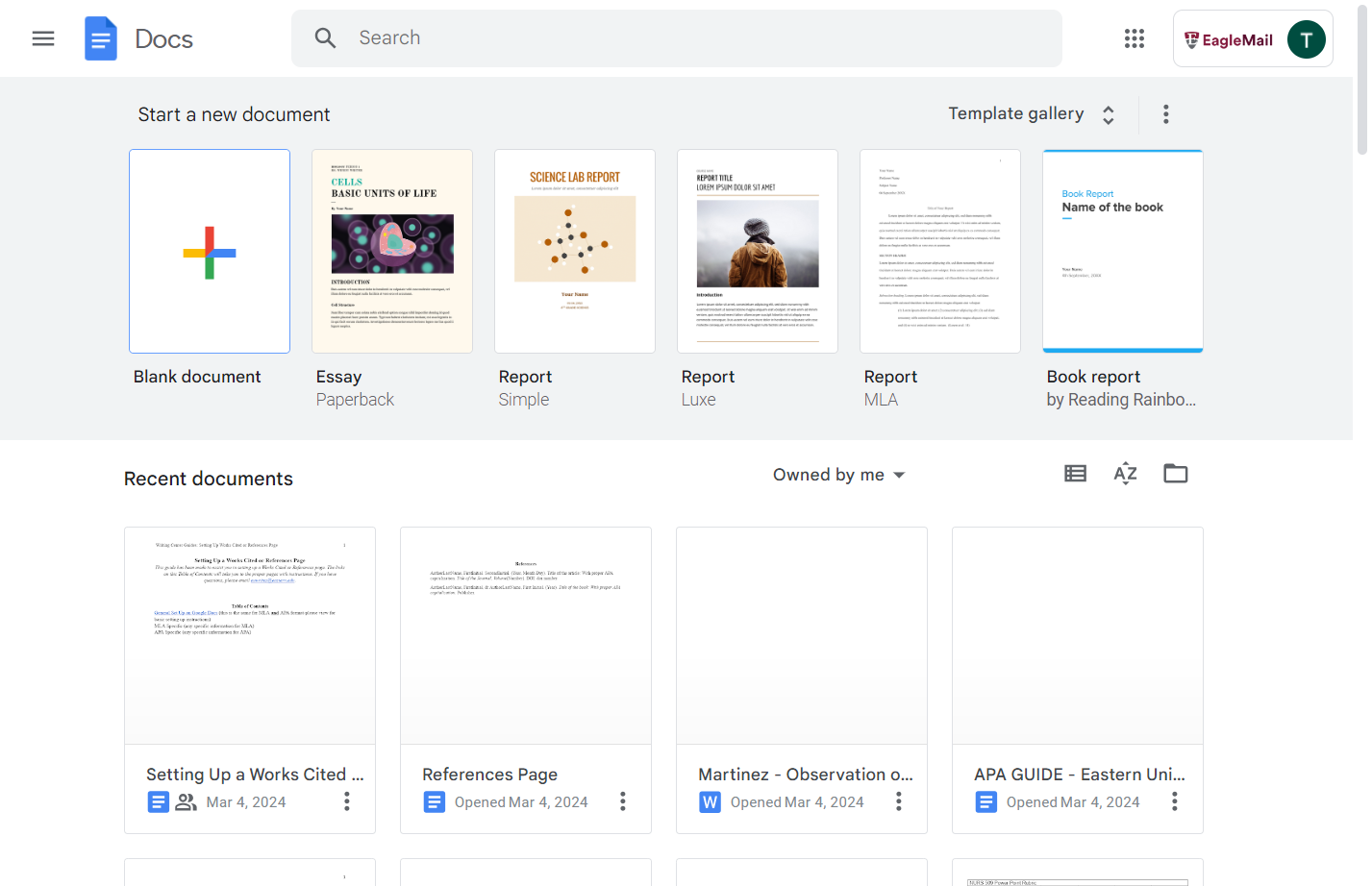Click the Docs file icon on Setting Up a Works Cited

click(159, 801)
